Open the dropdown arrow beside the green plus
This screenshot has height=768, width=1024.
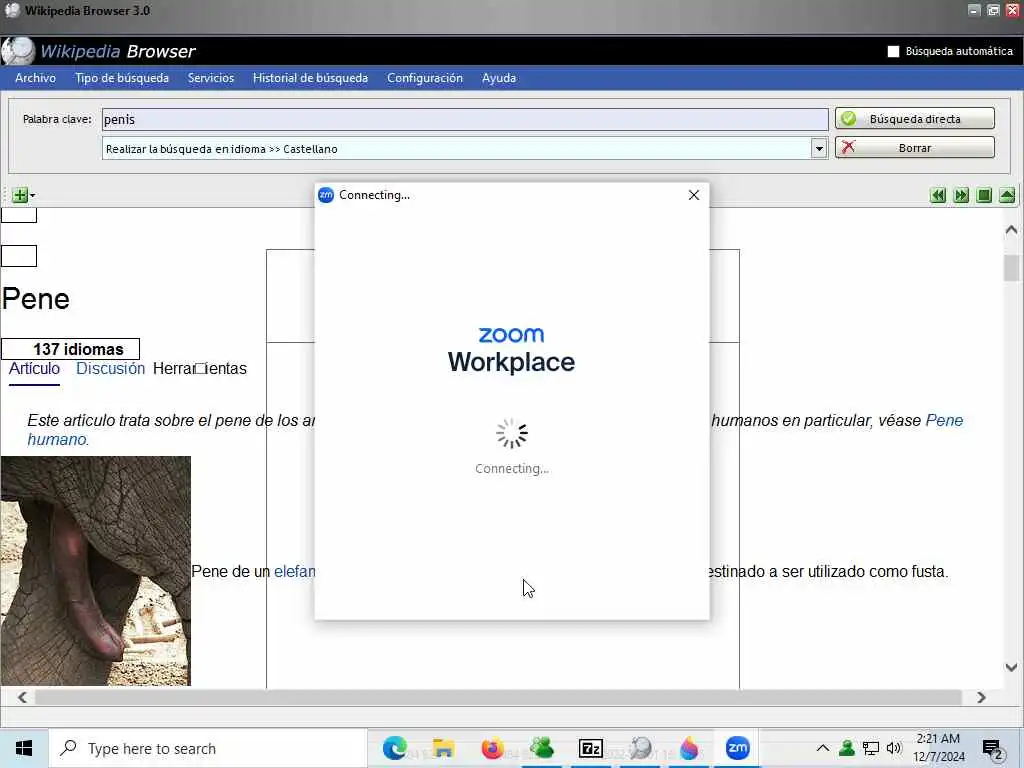[x=33, y=195]
